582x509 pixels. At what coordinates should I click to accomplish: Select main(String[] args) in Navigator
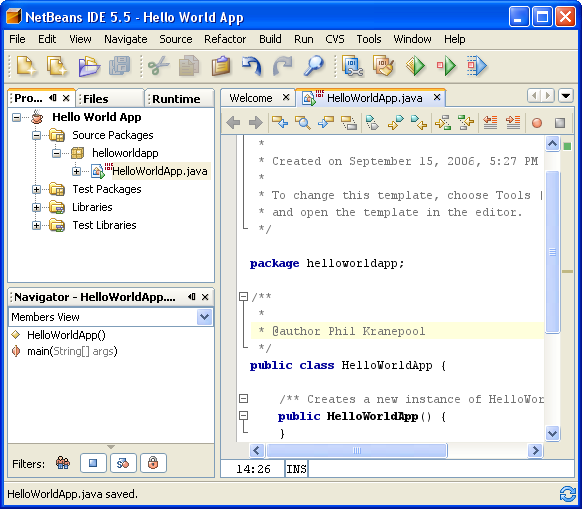pos(72,351)
